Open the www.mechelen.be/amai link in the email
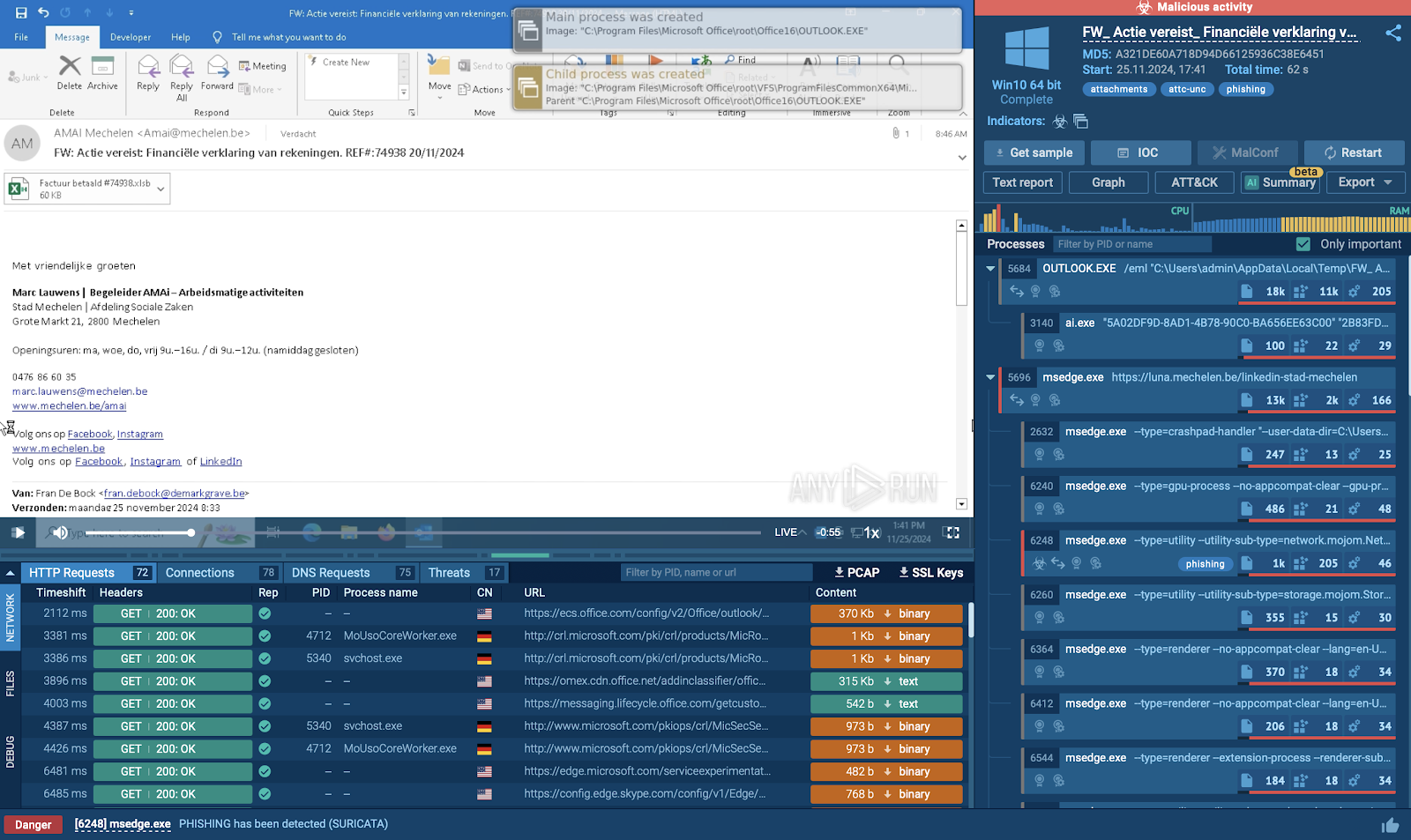This screenshot has height=840, width=1411. pos(70,406)
